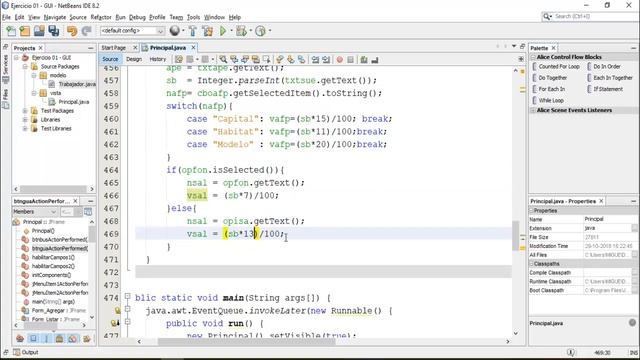The width and height of the screenshot is (640, 360).
Task: Click the Undo toolbar icon
Action: pyautogui.click(x=72, y=31)
